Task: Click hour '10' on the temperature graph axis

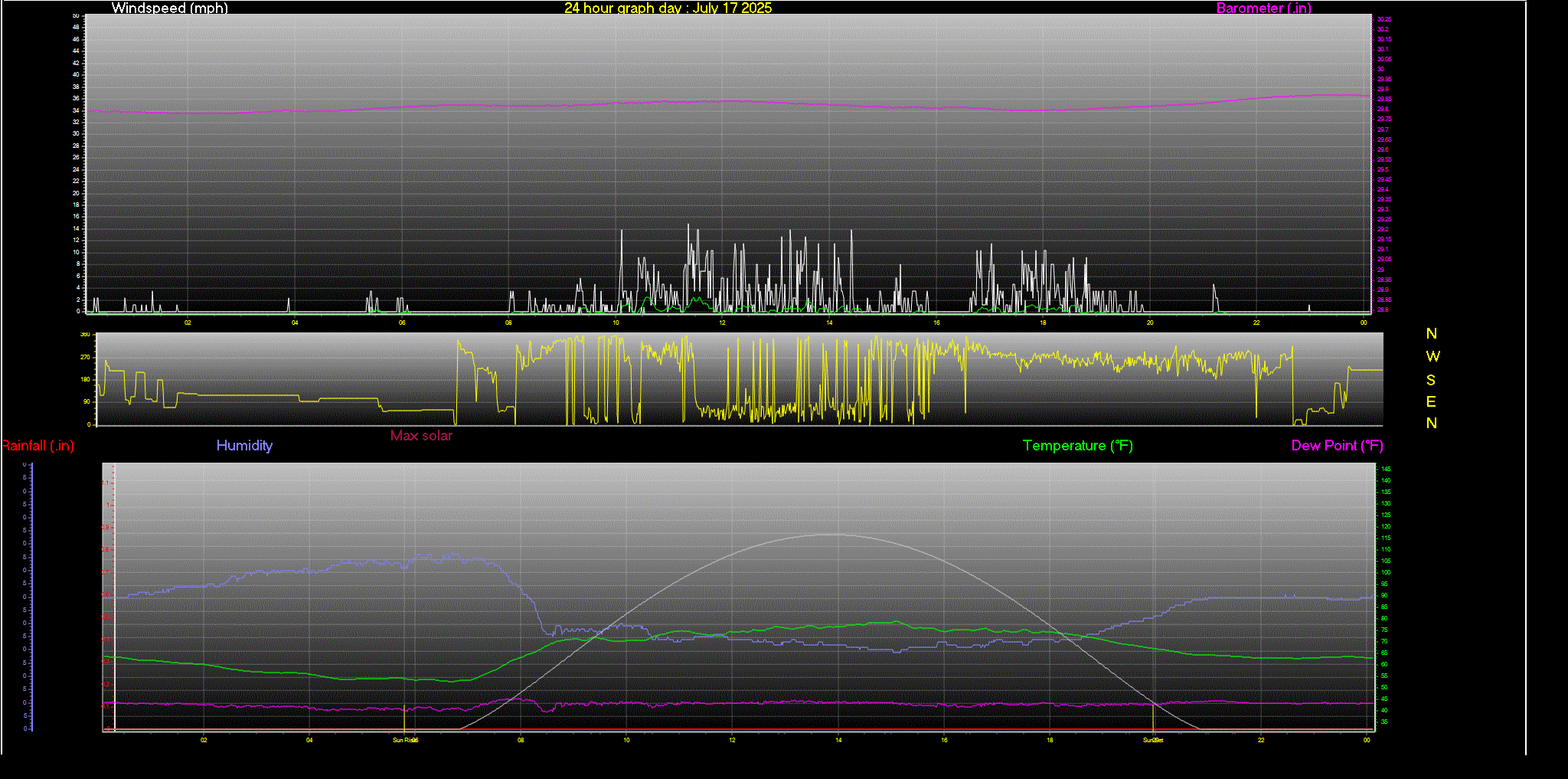Action: (x=626, y=740)
